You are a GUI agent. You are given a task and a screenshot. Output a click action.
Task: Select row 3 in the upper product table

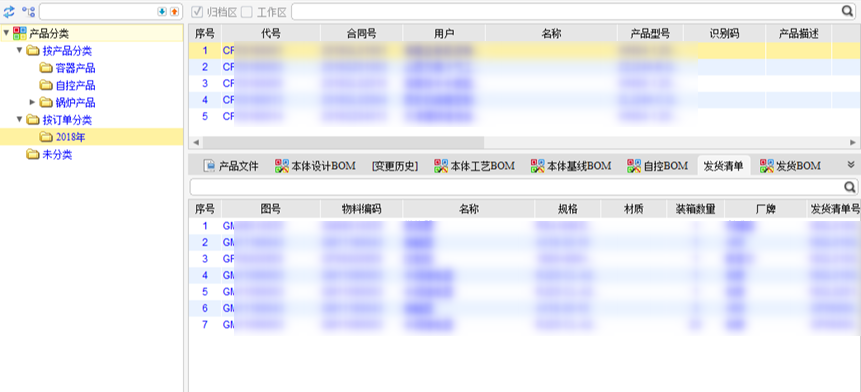524,83
